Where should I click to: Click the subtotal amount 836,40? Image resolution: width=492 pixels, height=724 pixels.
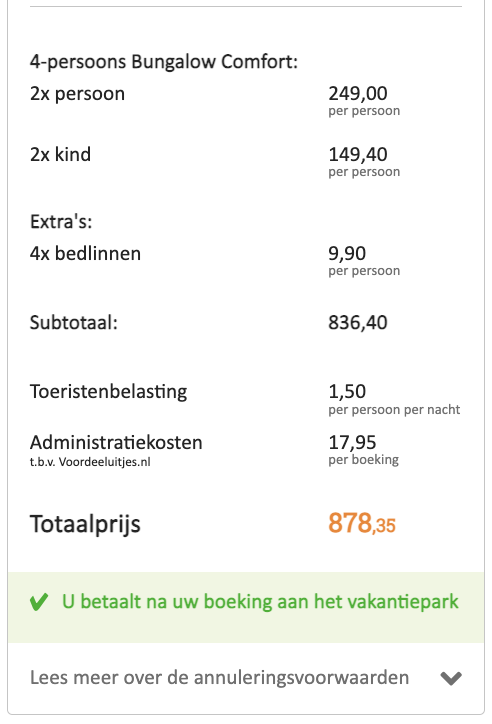coord(358,322)
